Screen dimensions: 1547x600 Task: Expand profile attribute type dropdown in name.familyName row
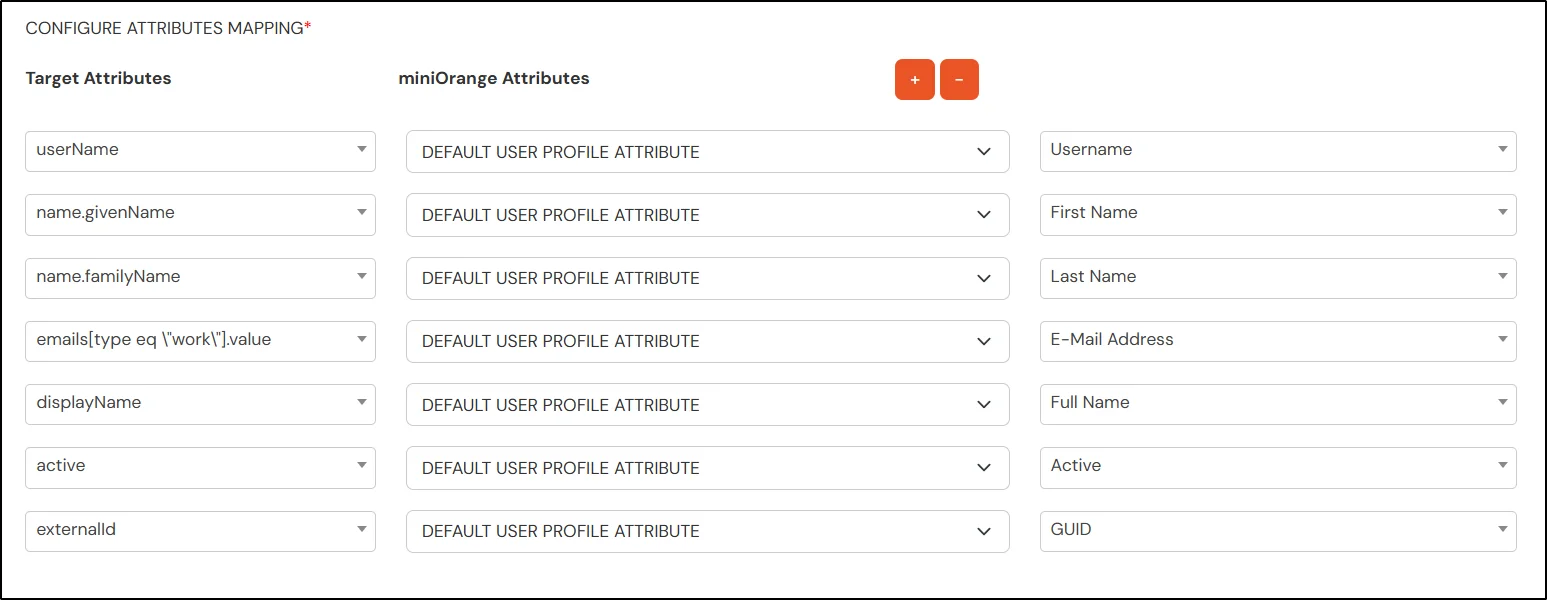tap(708, 278)
